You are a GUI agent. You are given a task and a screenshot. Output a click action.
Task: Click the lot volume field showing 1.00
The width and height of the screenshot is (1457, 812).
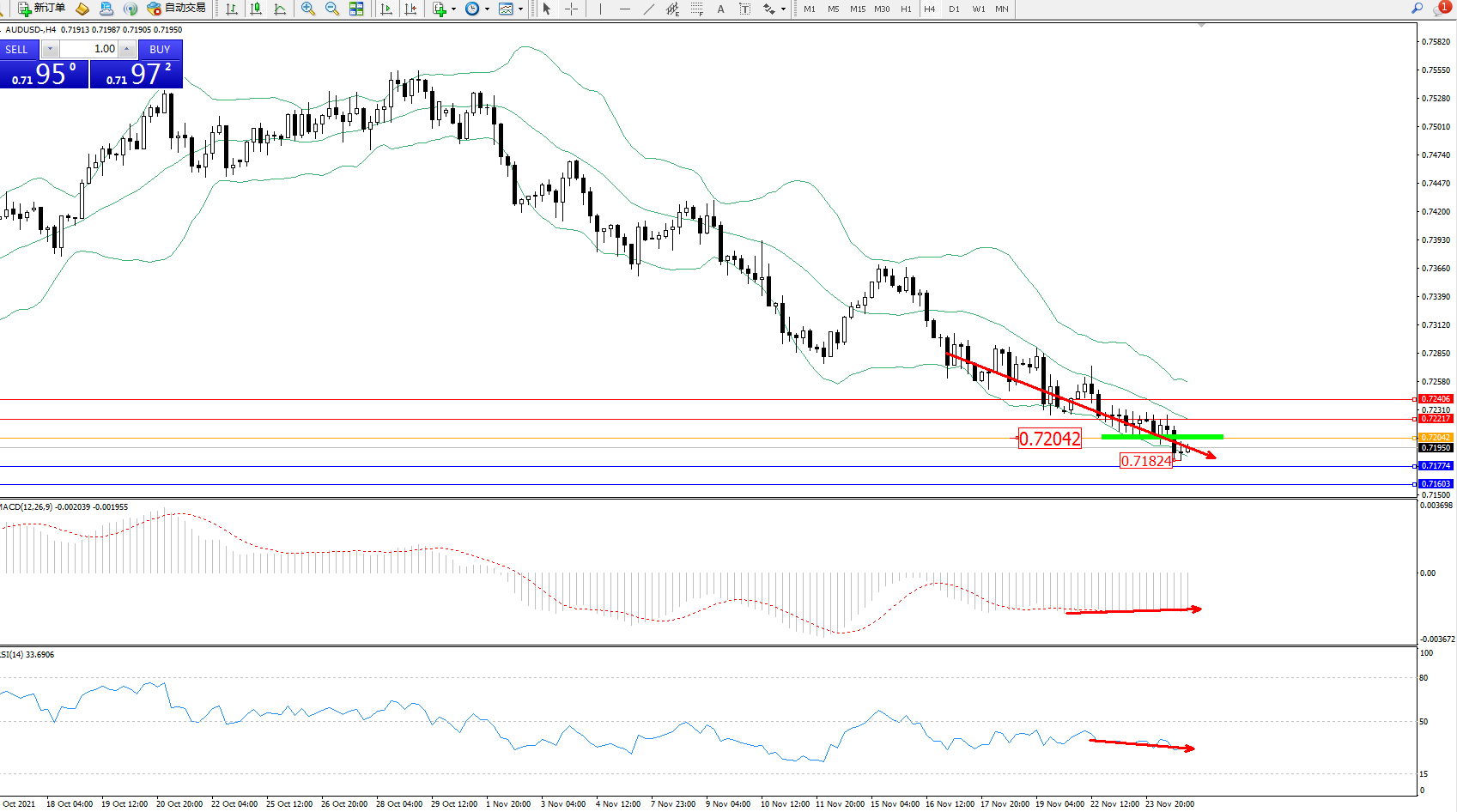(88, 49)
